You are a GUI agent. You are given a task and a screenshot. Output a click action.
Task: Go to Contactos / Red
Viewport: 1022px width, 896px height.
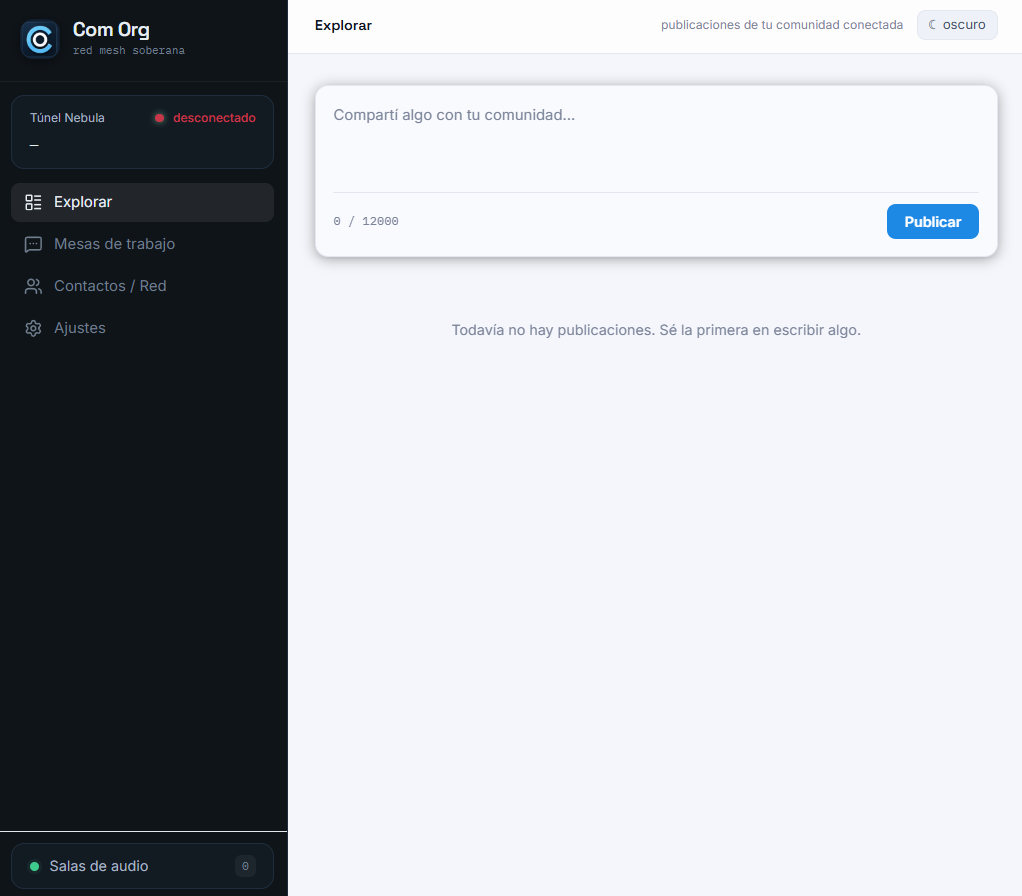pyautogui.click(x=142, y=286)
